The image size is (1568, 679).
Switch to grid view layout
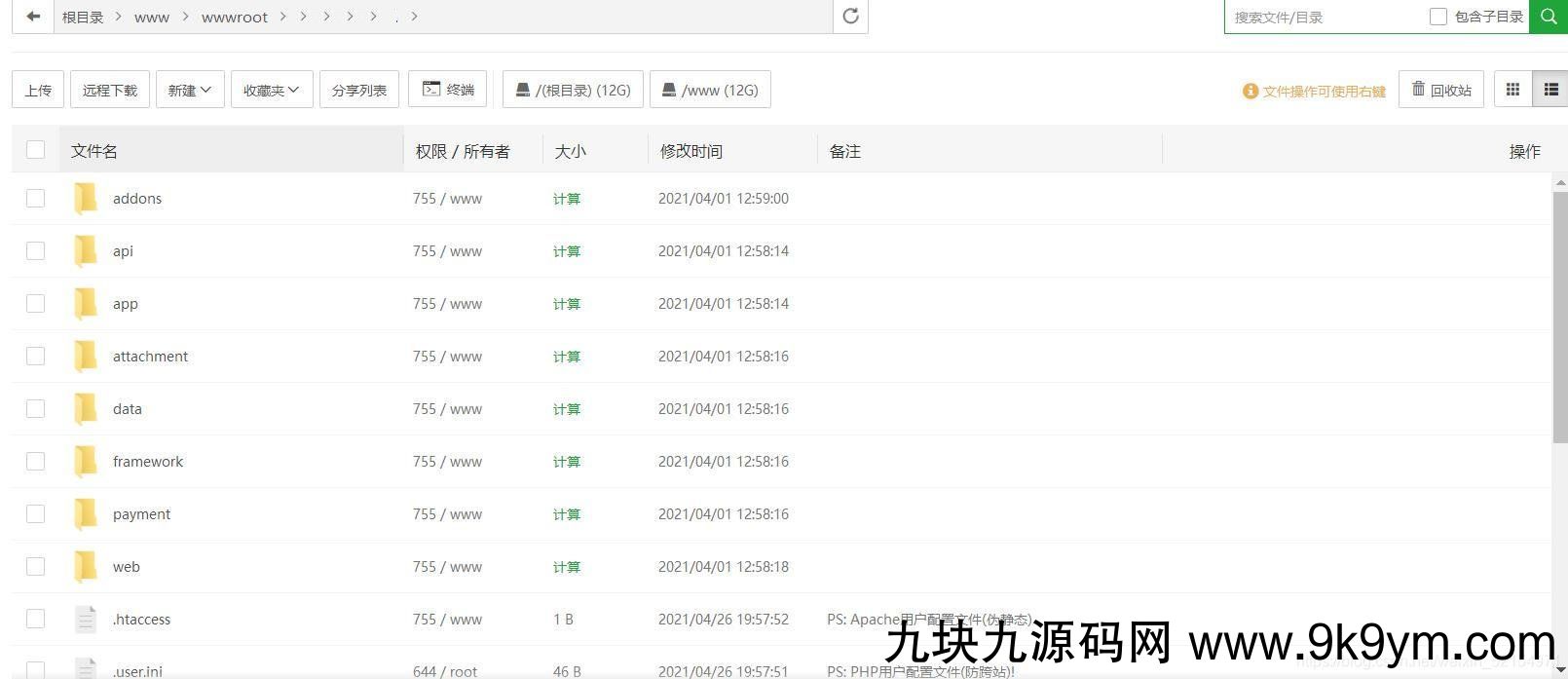(1512, 90)
